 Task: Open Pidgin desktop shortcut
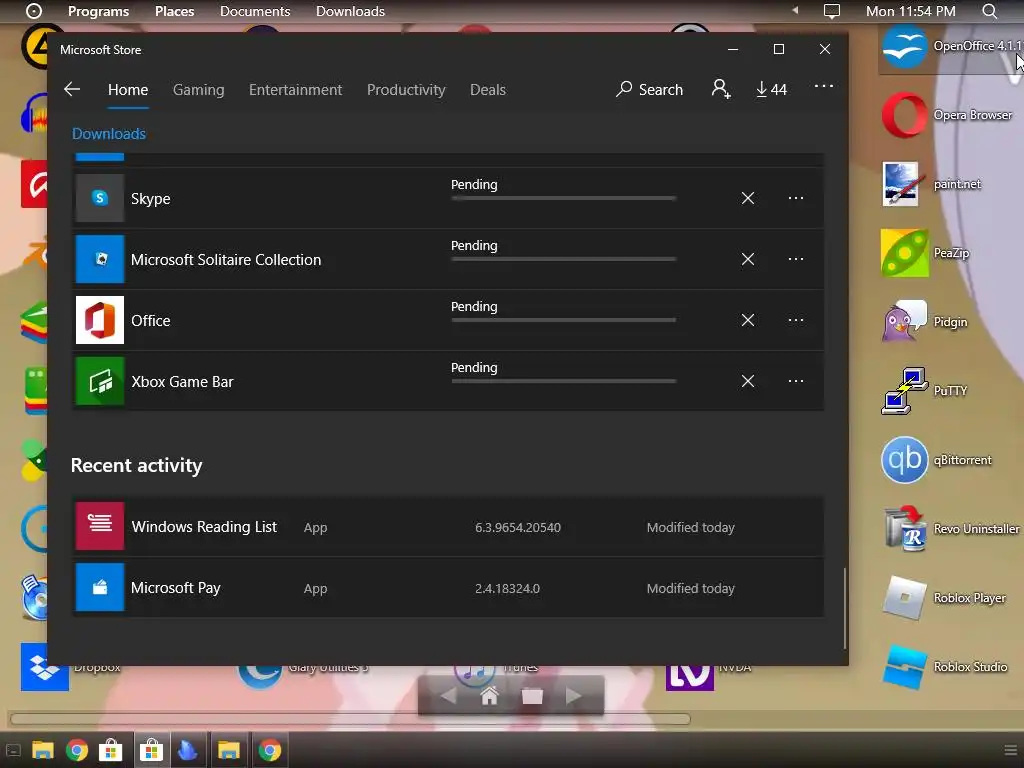click(x=925, y=322)
